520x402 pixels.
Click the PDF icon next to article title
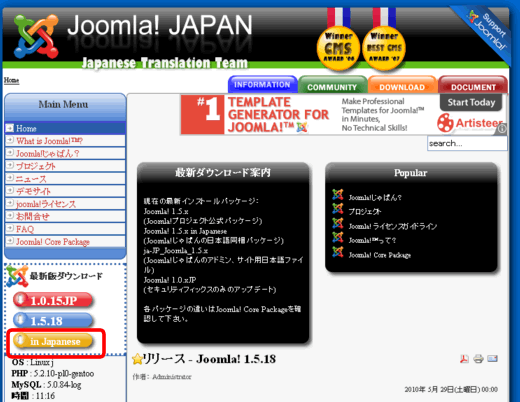click(464, 359)
